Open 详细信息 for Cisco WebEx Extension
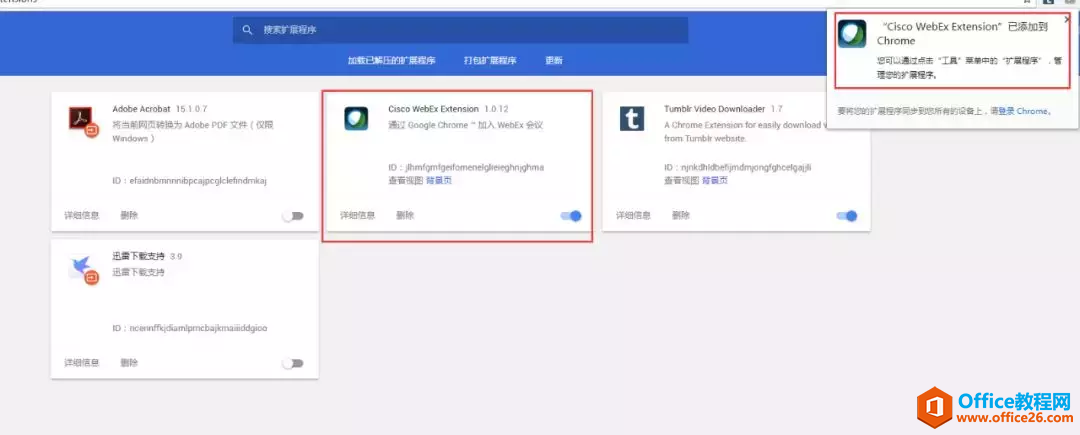 click(x=357, y=215)
